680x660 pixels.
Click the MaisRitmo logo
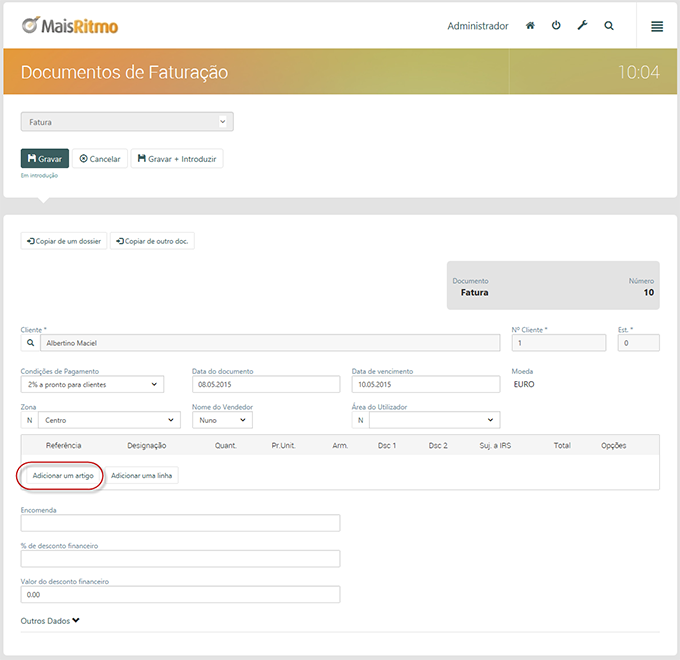coord(70,26)
